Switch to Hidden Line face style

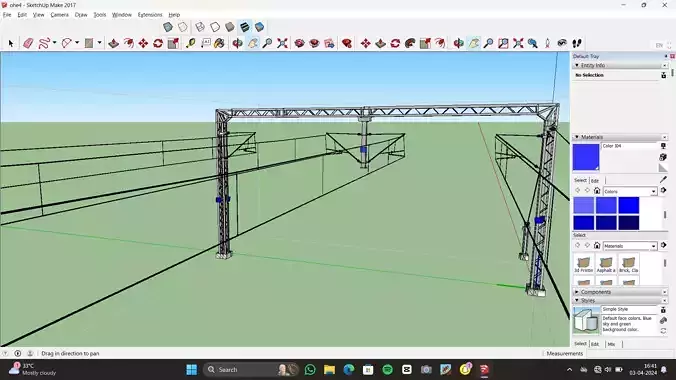pos(215,27)
